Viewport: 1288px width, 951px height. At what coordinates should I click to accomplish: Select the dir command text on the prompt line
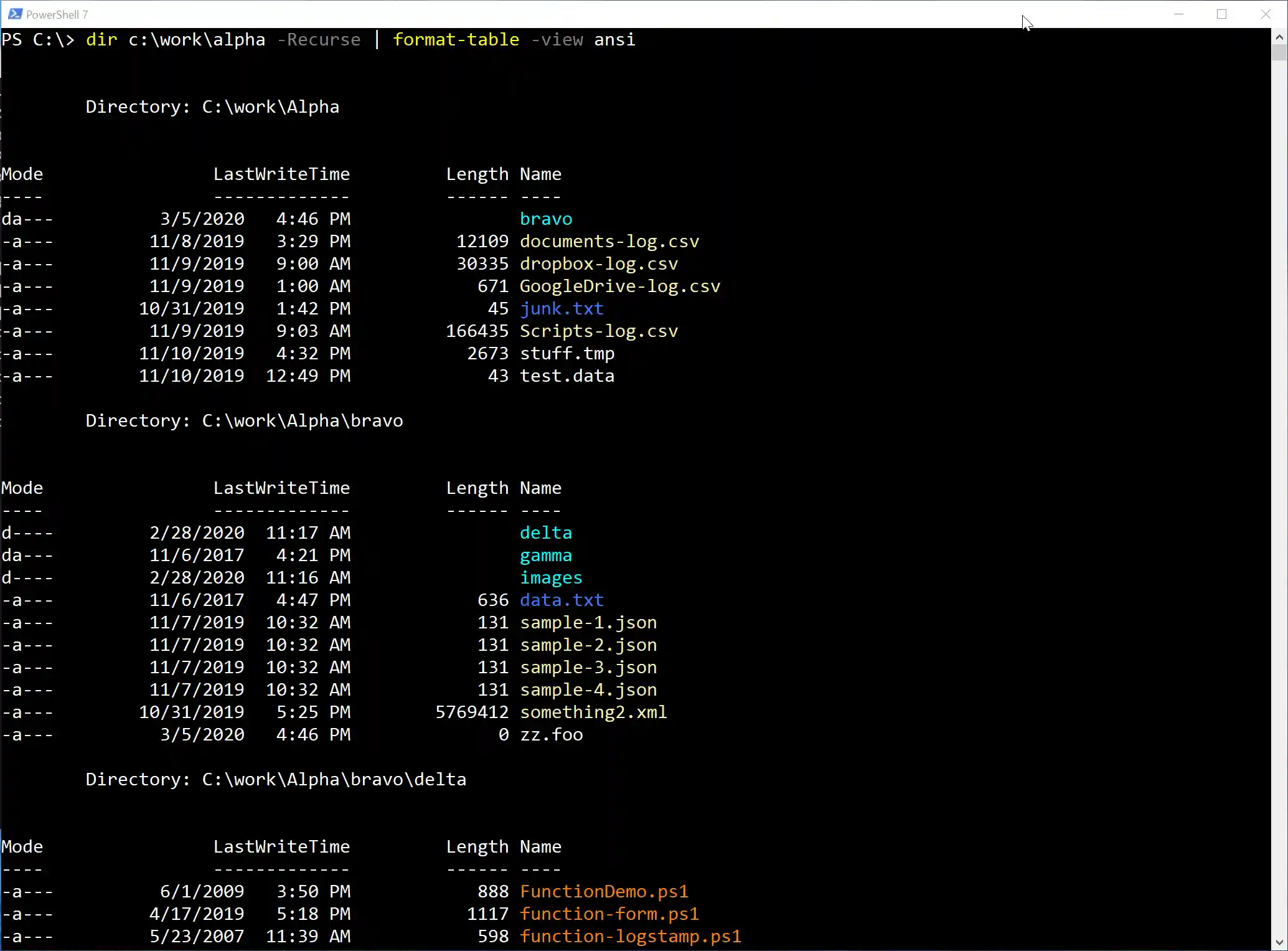click(100, 39)
